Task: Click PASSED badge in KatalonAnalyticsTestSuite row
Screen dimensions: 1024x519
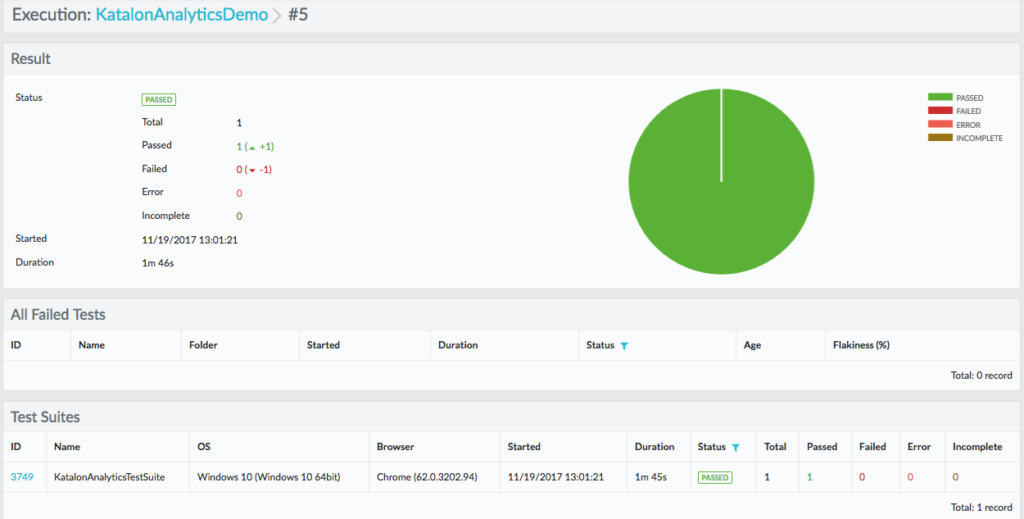Action: click(714, 478)
